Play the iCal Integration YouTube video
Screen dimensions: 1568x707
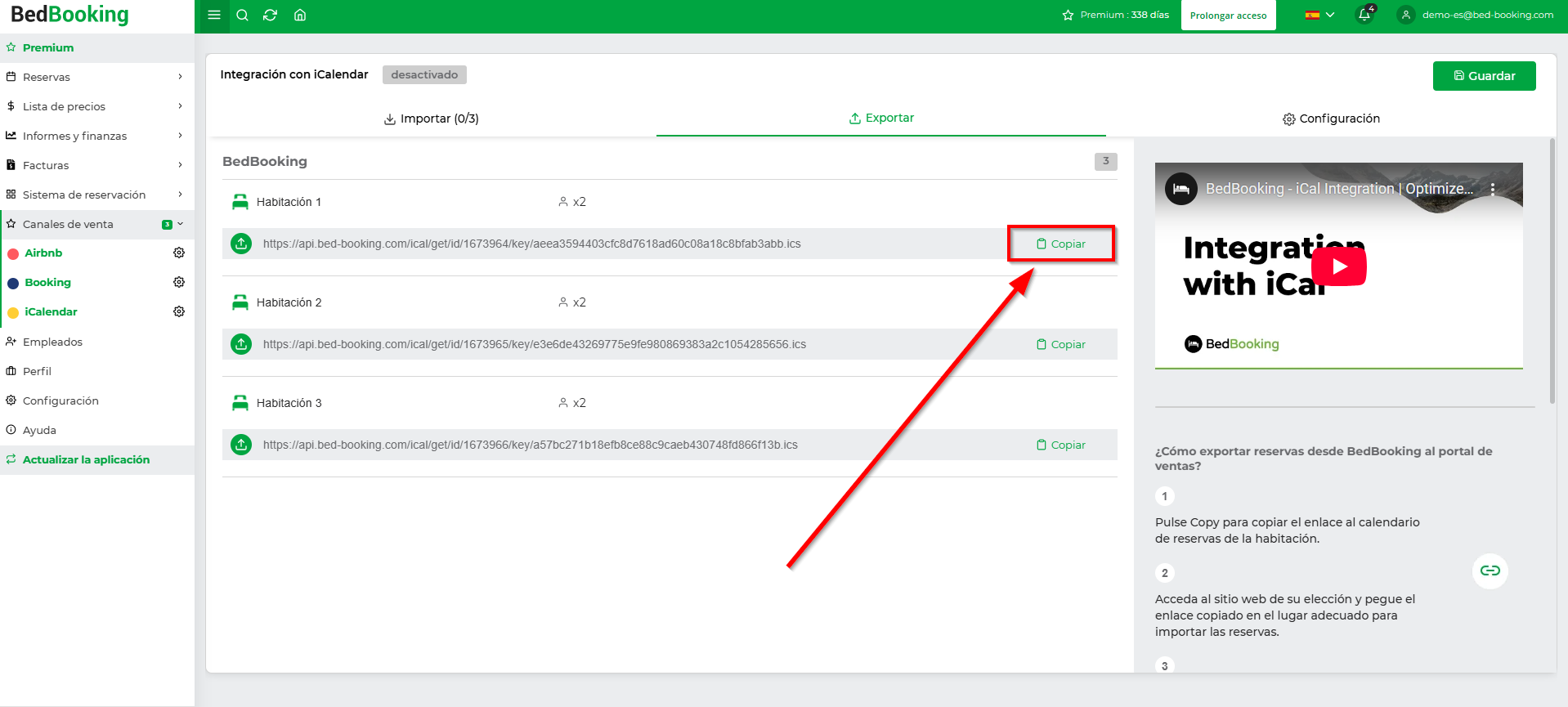(x=1339, y=266)
